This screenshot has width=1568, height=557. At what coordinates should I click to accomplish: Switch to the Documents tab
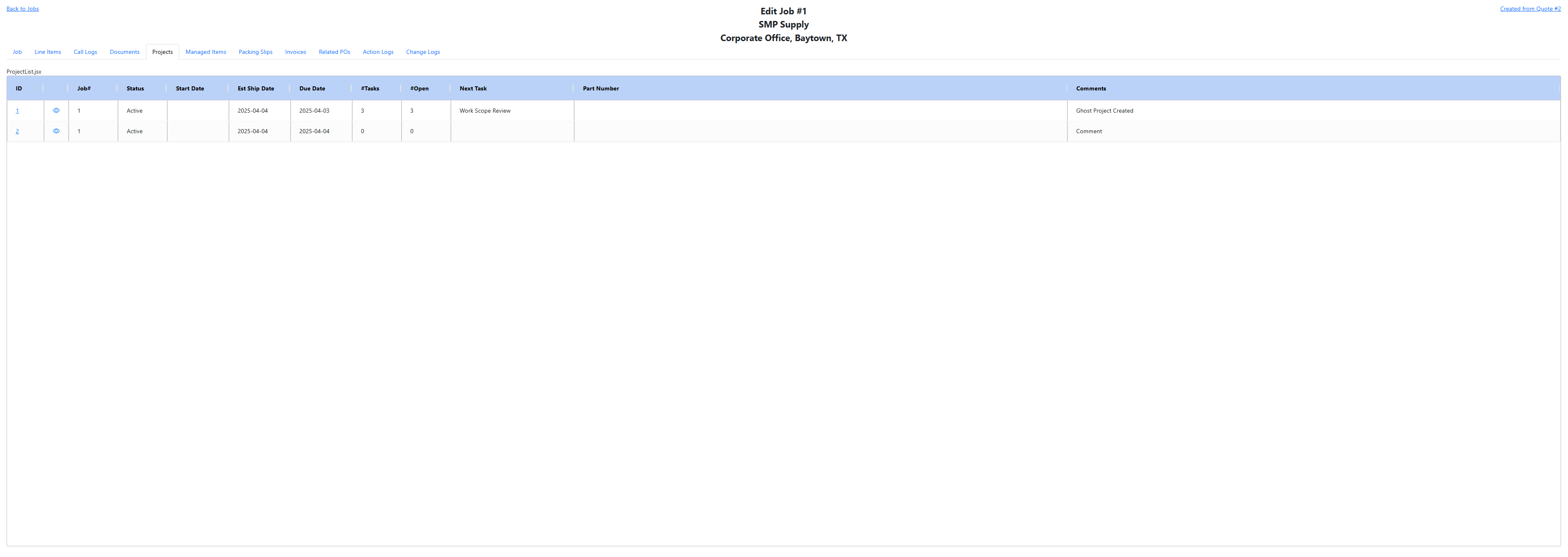pos(124,52)
